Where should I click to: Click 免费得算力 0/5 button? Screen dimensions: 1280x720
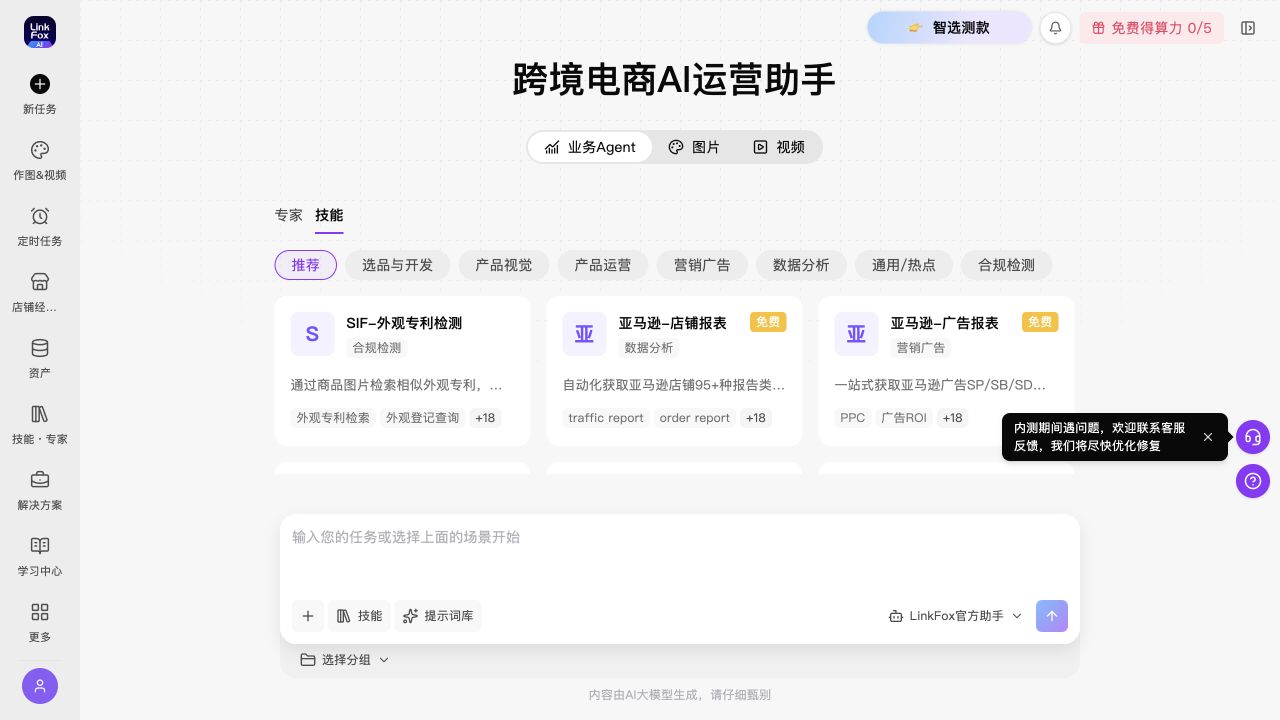coord(1152,28)
